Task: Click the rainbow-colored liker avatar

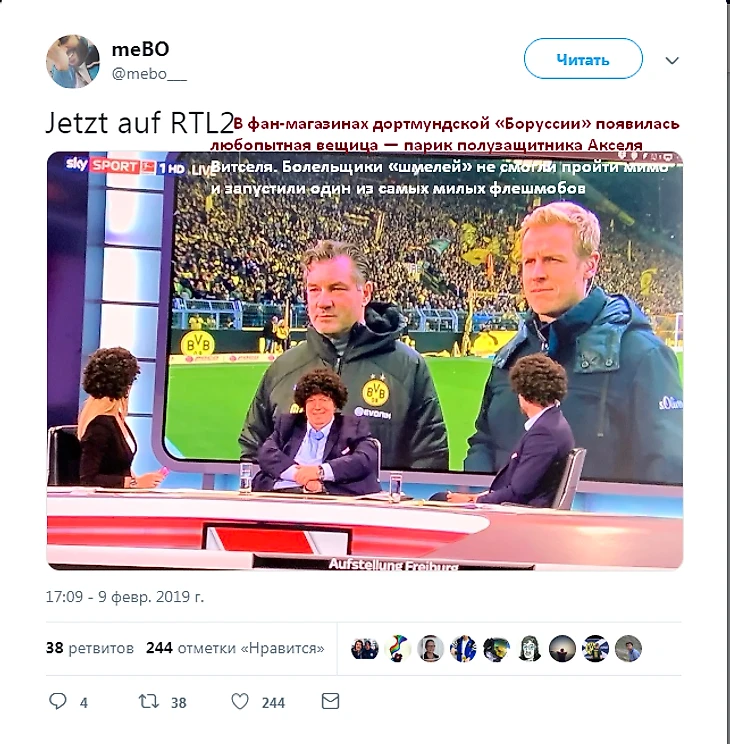Action: [x=398, y=649]
